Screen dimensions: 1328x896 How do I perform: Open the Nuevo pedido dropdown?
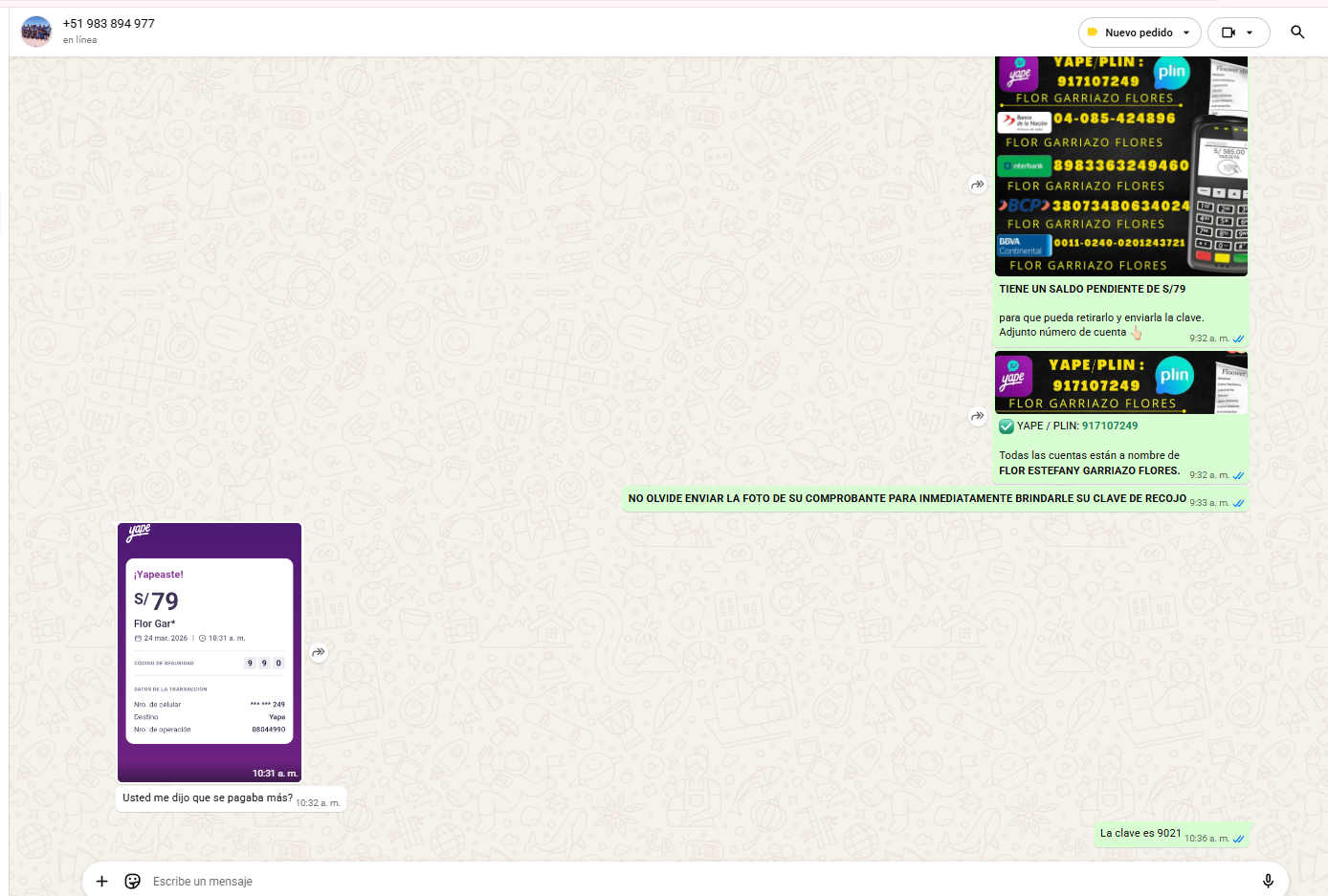click(1139, 33)
